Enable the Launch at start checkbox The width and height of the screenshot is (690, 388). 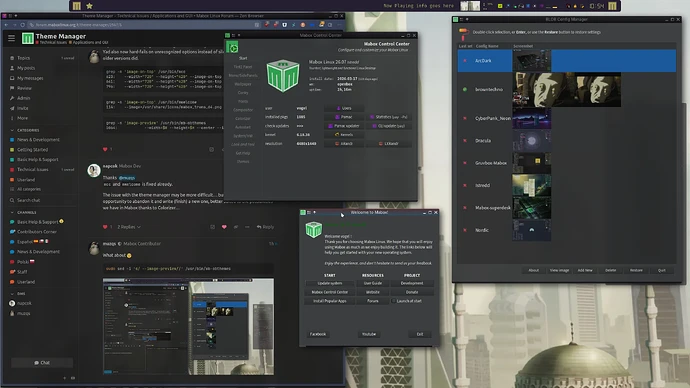[394, 301]
